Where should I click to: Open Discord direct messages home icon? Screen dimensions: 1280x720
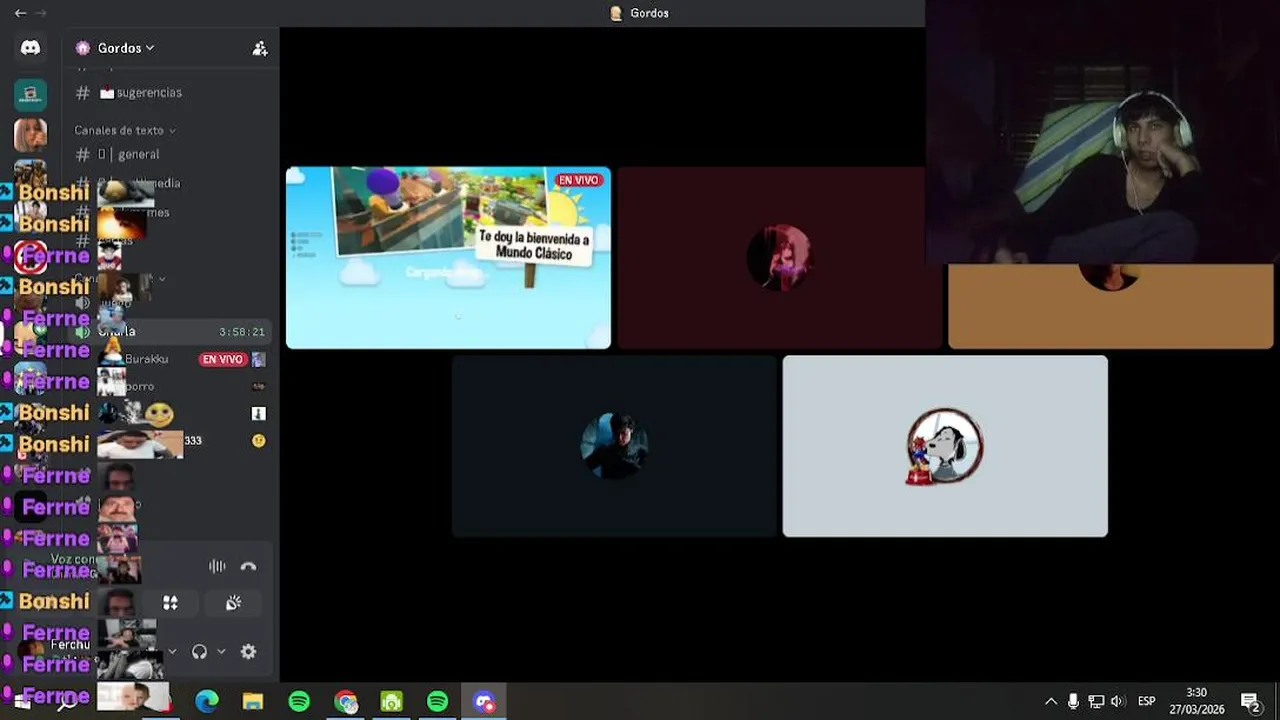[x=30, y=48]
